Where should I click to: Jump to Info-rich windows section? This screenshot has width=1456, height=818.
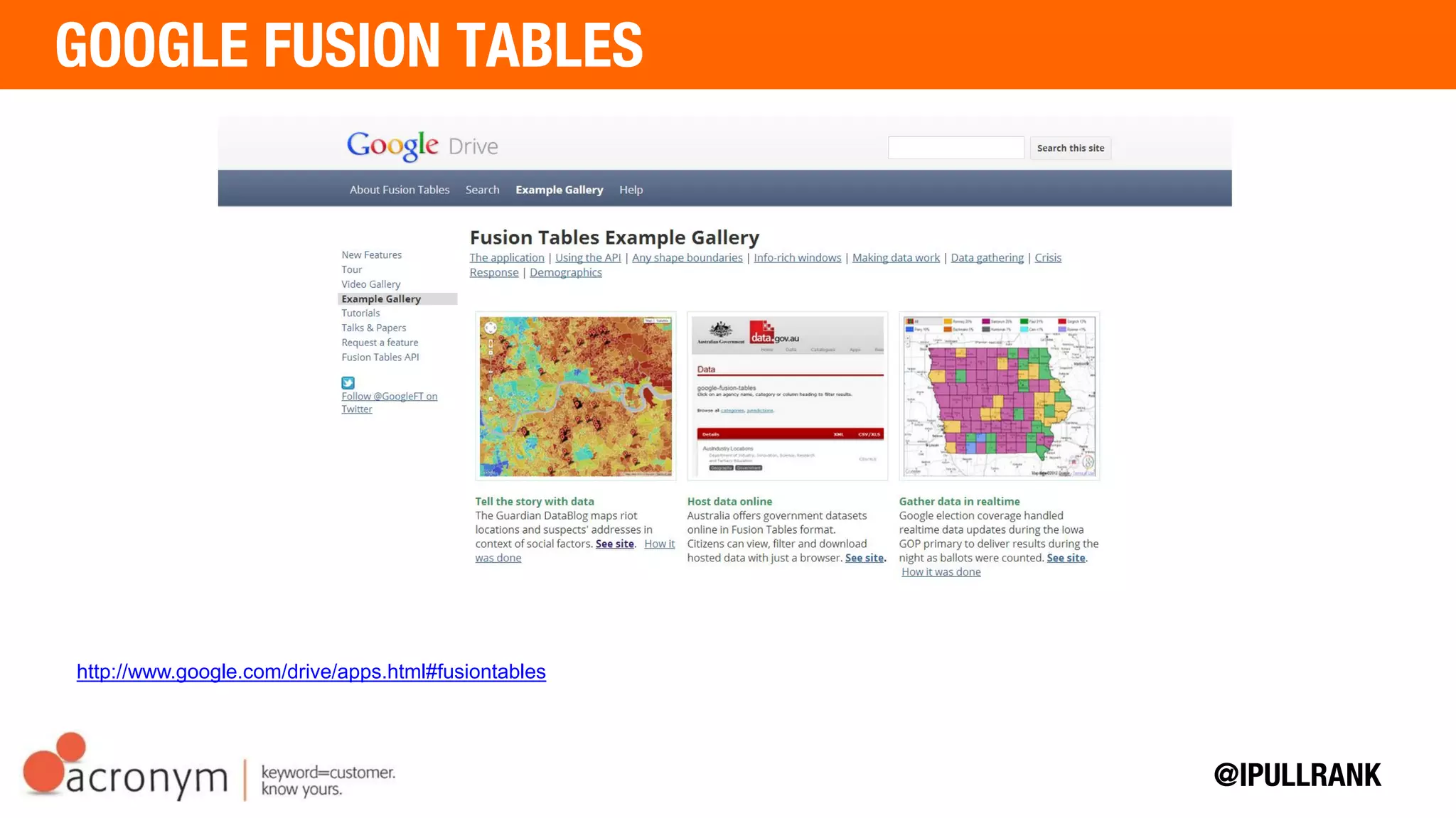point(797,258)
